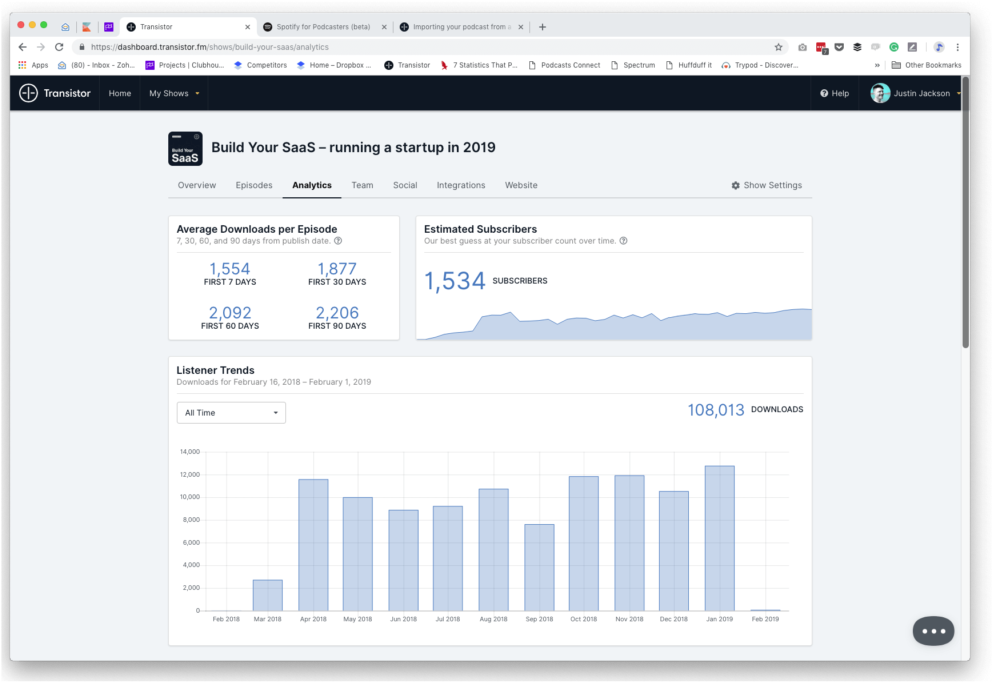Go to the Integrations tab

tap(461, 185)
